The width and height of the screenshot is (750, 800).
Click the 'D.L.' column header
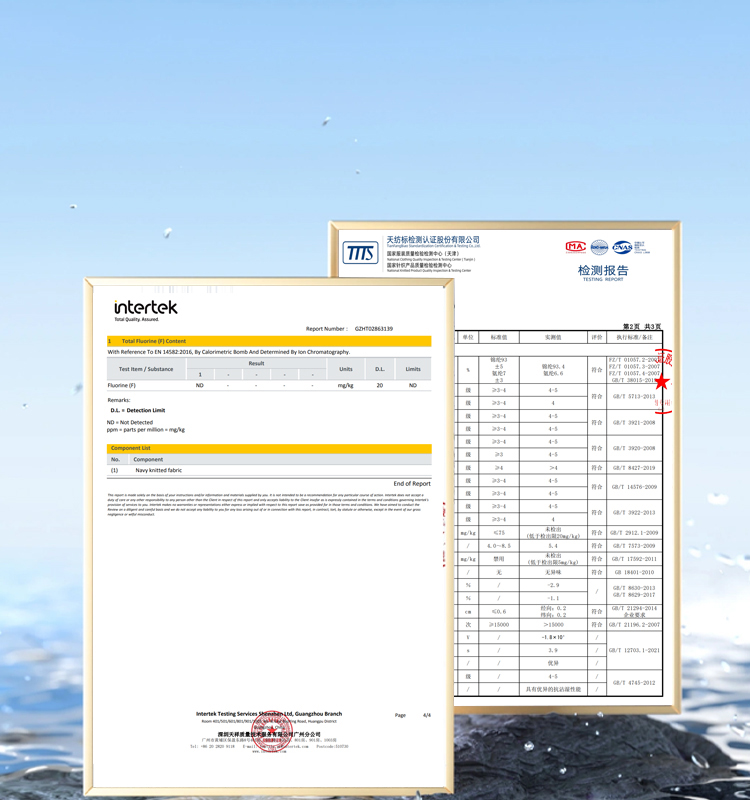[x=380, y=369]
